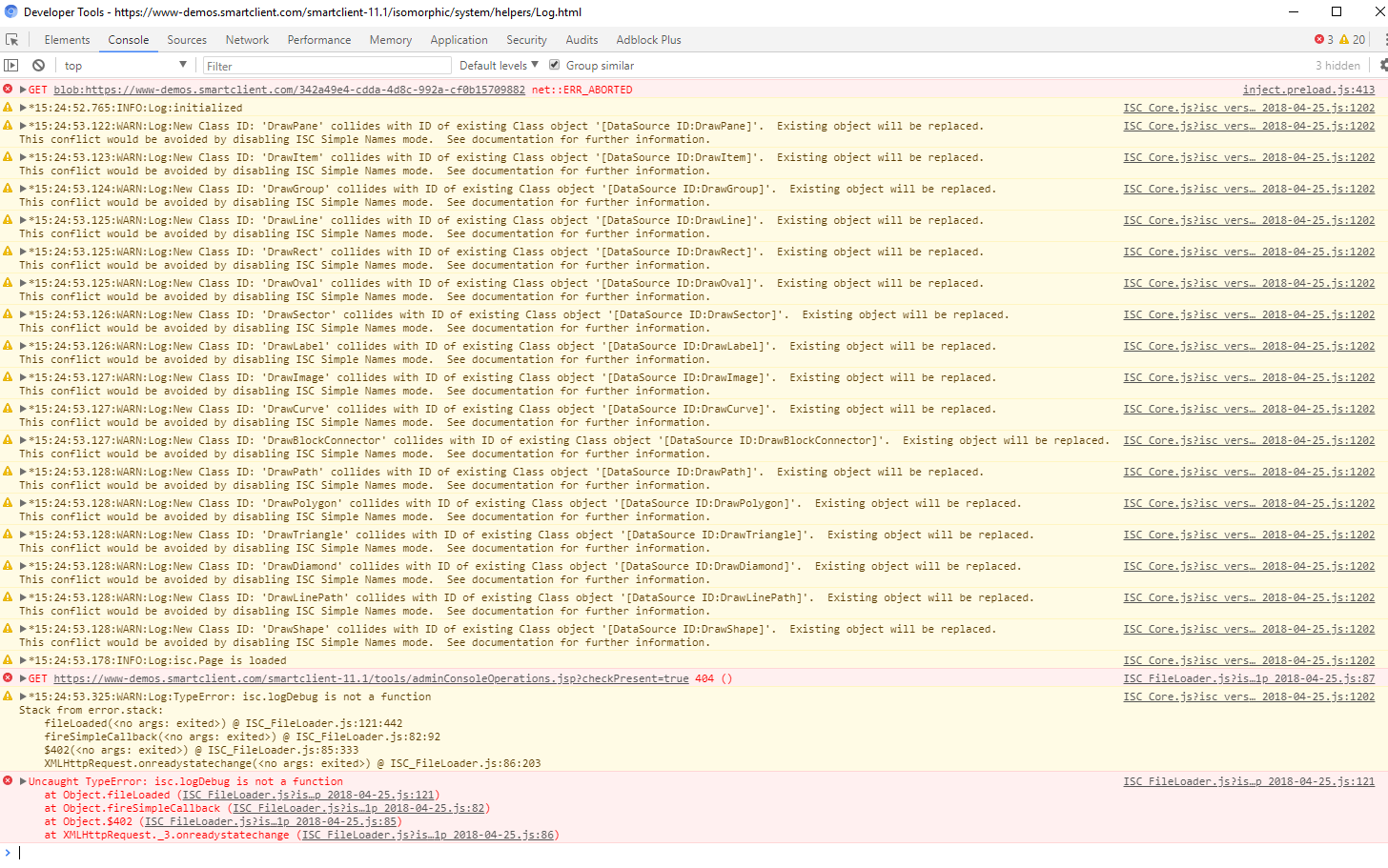Switch to the Adblock Plus tab
Screen dimensions: 1388x868
coord(648,40)
